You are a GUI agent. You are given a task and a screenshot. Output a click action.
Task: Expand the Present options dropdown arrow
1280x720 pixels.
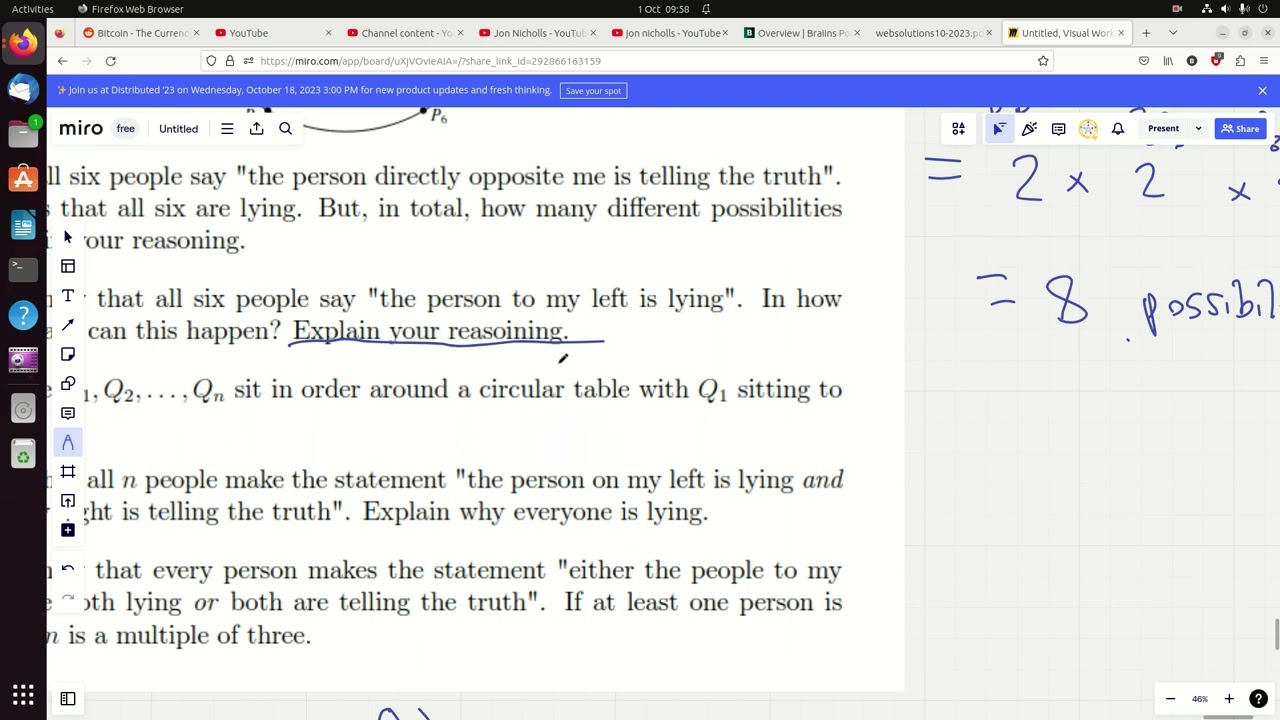coord(1198,129)
